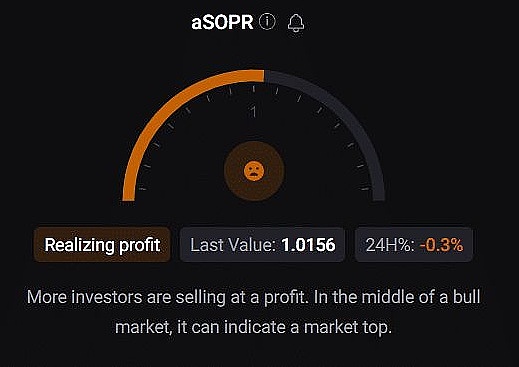Viewport: 519px width, 367px height.
Task: Click the 24H% -0.3% box
Action: (414, 245)
